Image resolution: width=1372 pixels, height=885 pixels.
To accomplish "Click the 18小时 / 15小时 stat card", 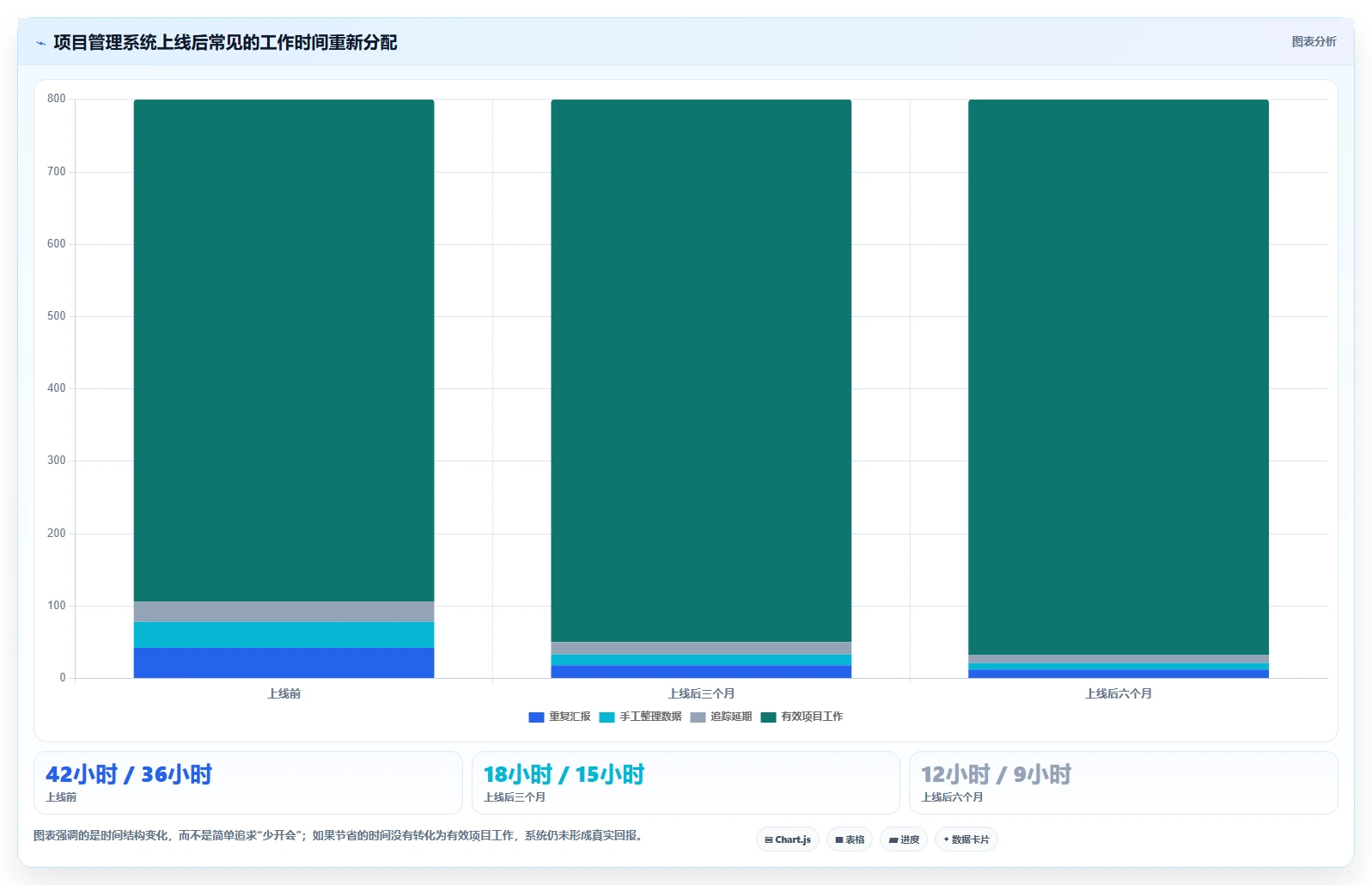I will pyautogui.click(x=686, y=783).
